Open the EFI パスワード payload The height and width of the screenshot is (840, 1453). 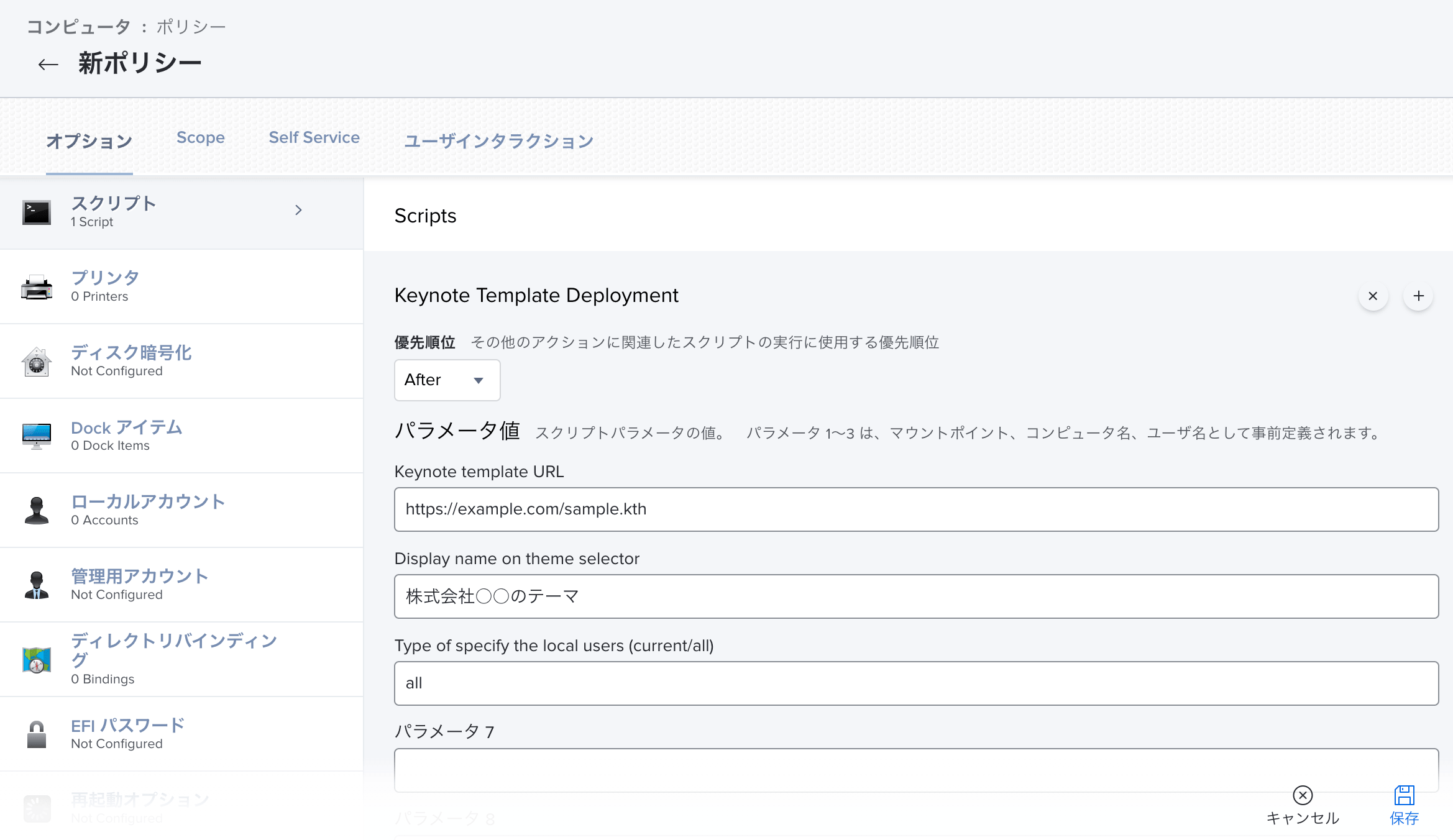click(x=181, y=734)
